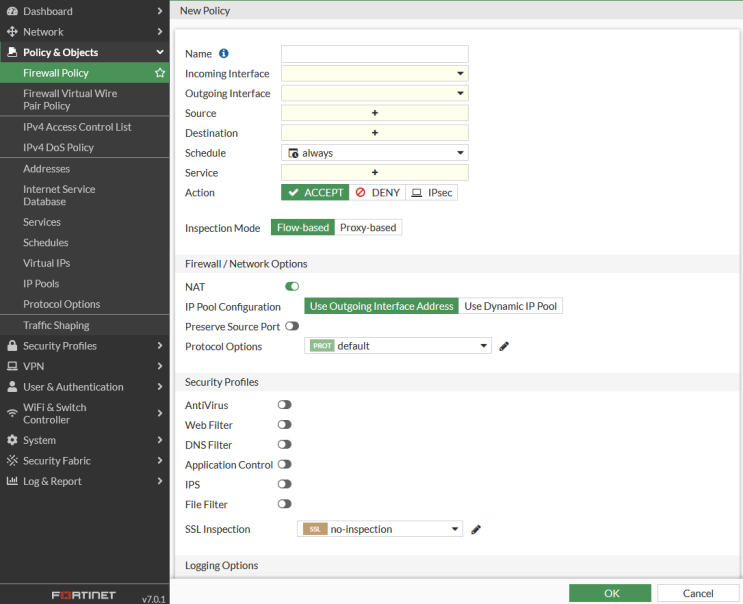Click the Name text input field
The height and width of the screenshot is (604, 743).
click(374, 54)
